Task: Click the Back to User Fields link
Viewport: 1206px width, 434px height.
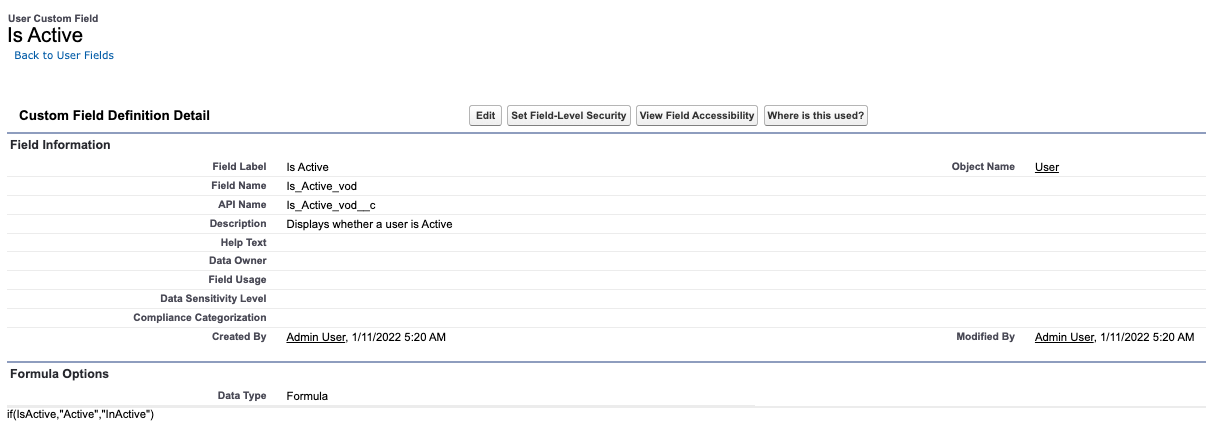Action: (64, 55)
